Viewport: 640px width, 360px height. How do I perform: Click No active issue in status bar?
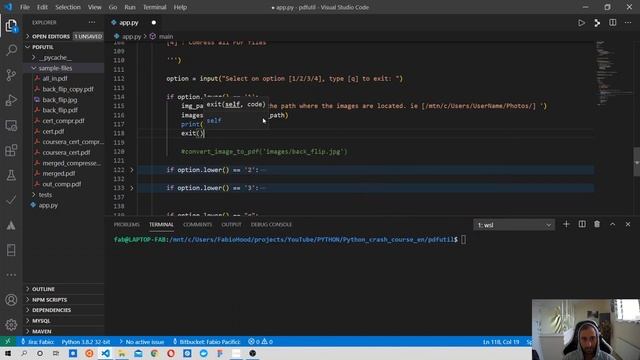141,342
